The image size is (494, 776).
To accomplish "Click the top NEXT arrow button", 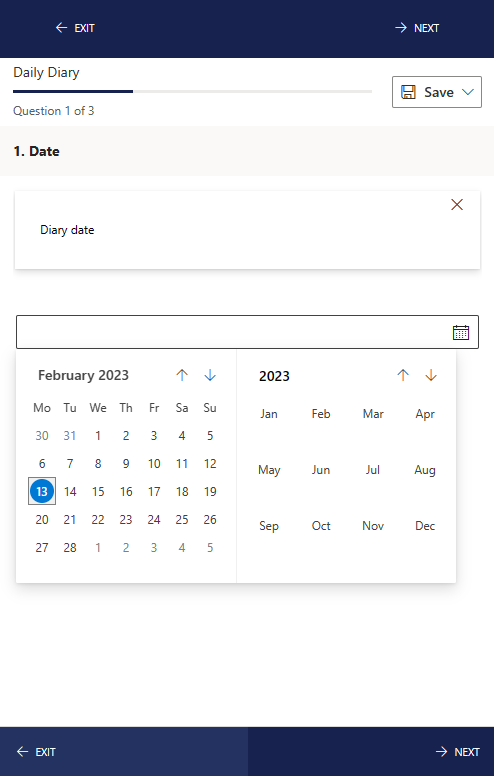I will pos(417,28).
